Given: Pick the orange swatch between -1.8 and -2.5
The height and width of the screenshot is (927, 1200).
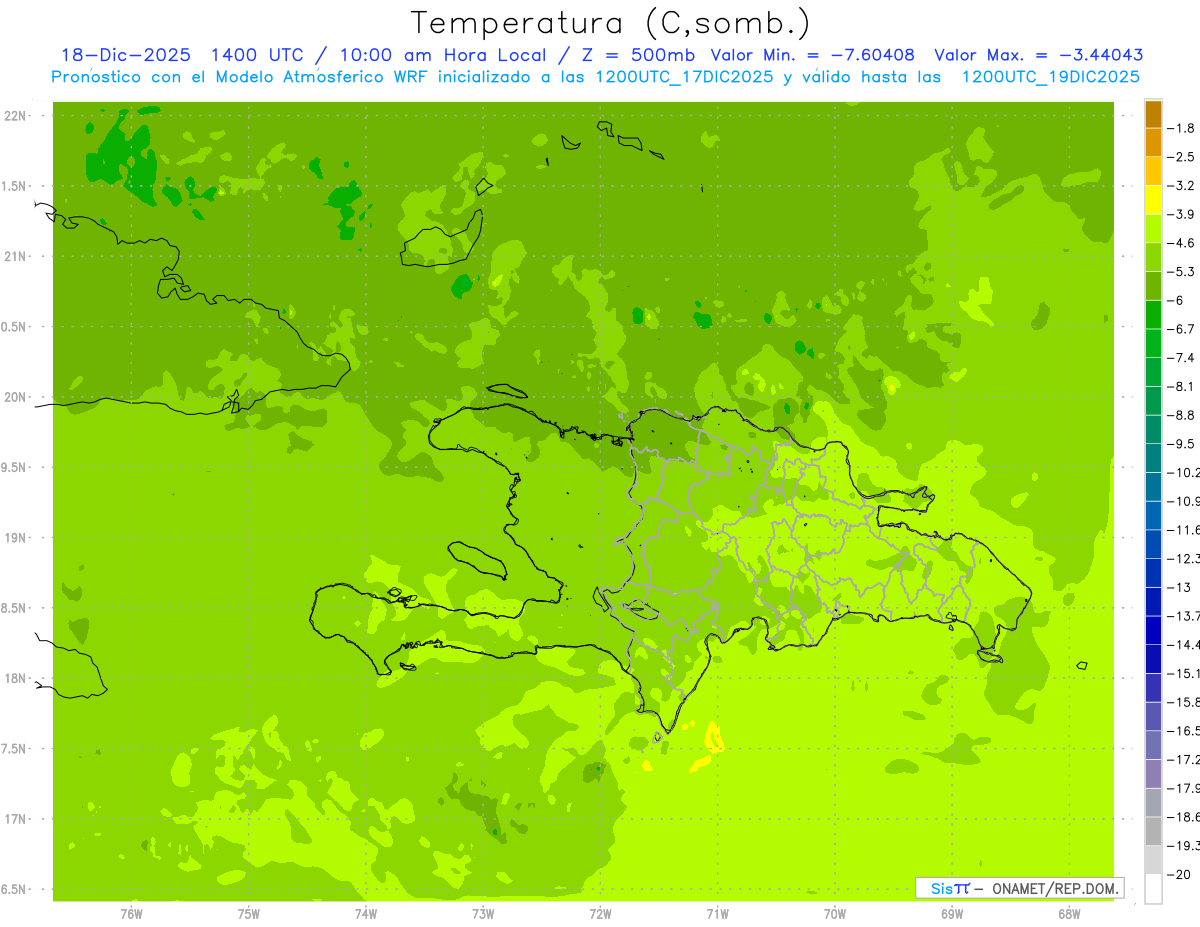Looking at the screenshot, I should coord(1153,142).
